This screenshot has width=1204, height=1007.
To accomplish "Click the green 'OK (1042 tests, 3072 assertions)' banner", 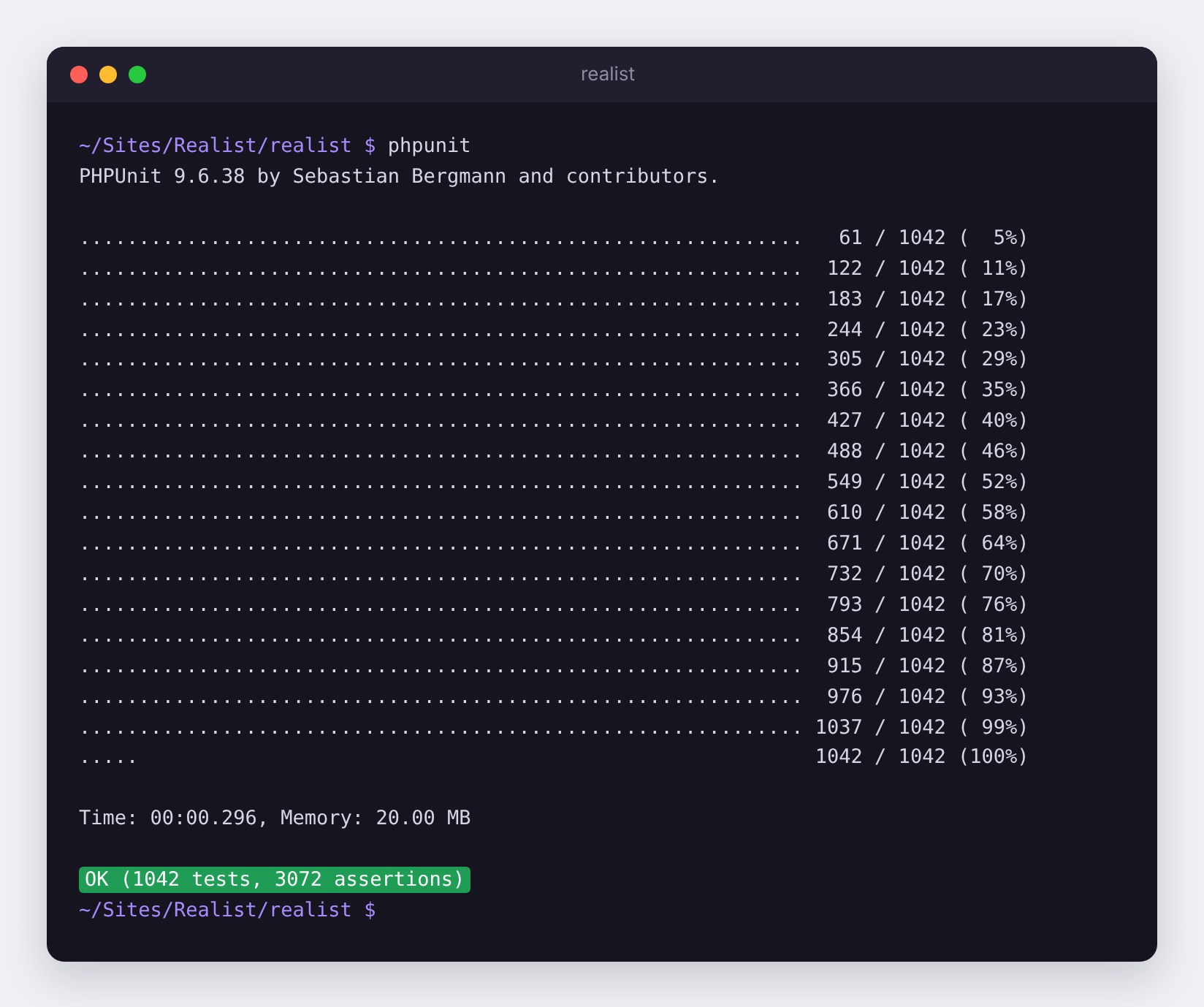I will click(275, 880).
